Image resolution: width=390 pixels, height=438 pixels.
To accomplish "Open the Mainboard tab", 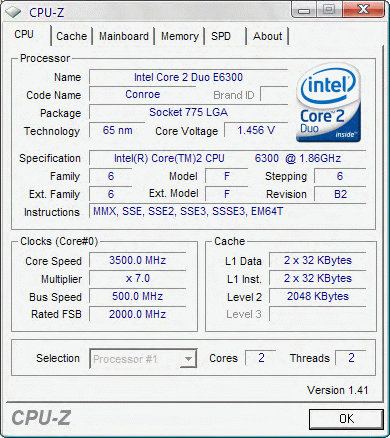I will pyautogui.click(x=124, y=36).
